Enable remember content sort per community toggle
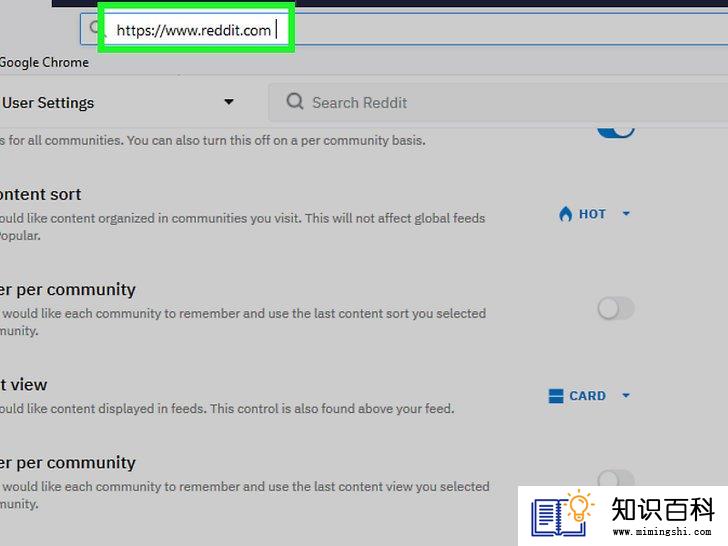The width and height of the screenshot is (728, 546). (616, 308)
